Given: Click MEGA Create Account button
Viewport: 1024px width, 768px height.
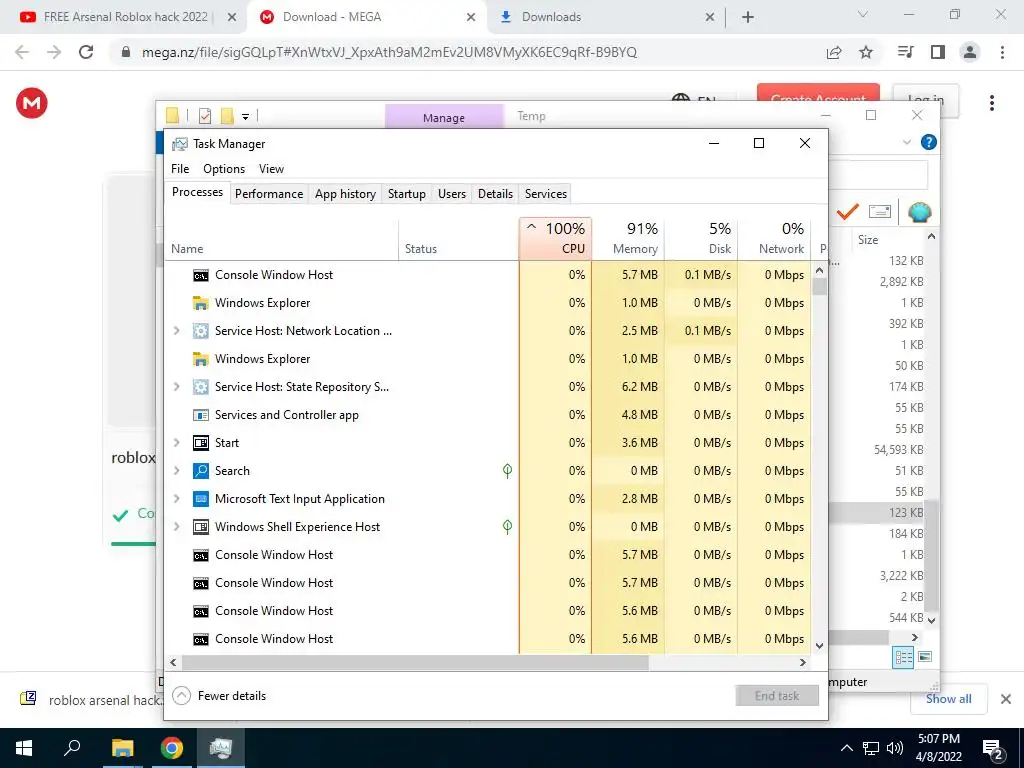Looking at the screenshot, I should [x=818, y=93].
